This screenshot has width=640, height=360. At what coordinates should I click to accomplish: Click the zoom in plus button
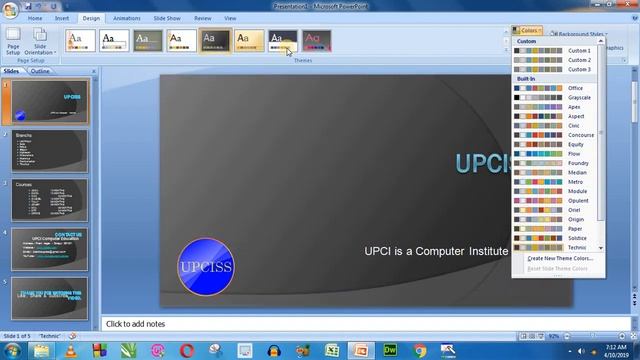[x=622, y=336]
